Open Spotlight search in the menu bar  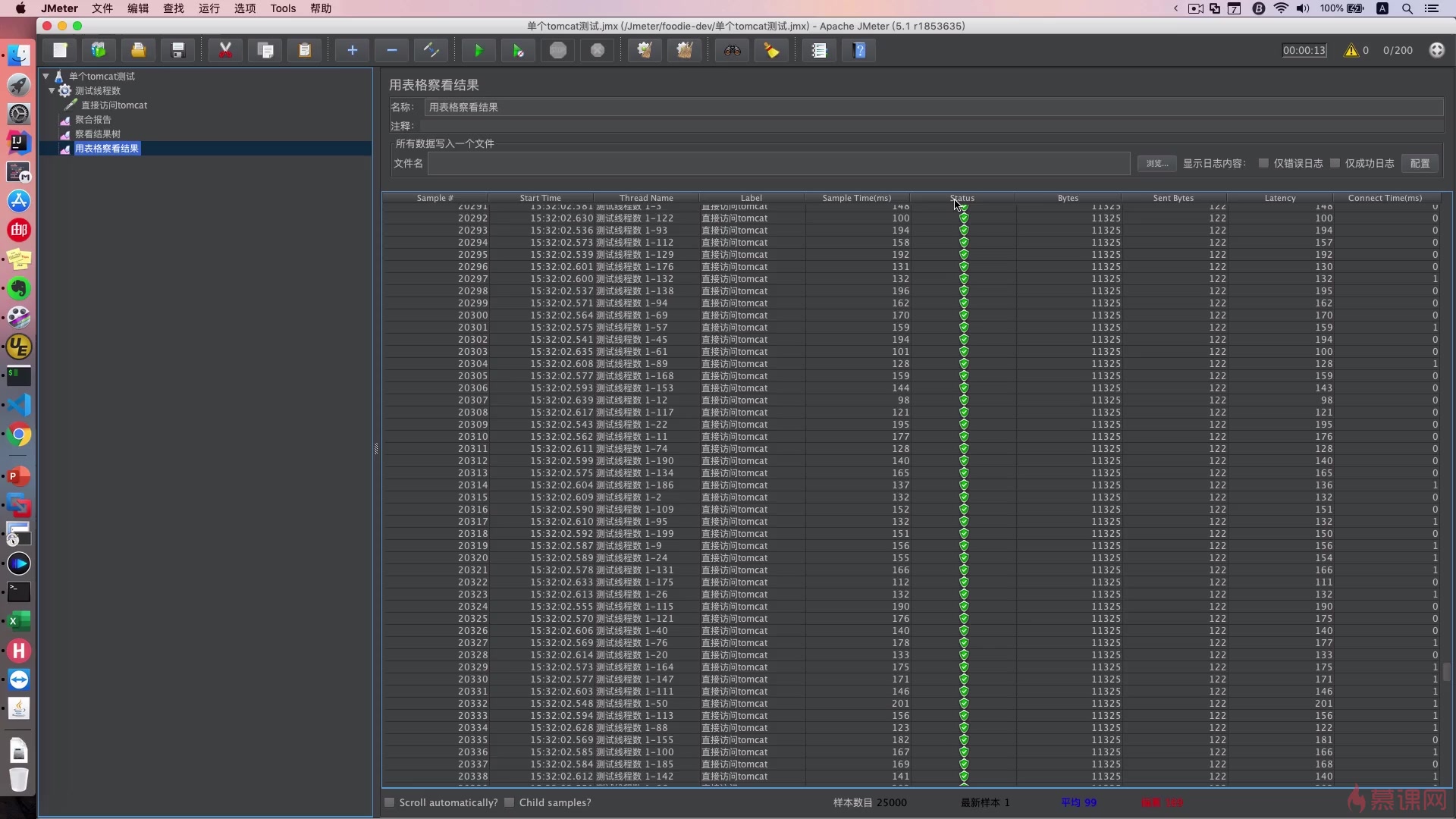point(1407,8)
